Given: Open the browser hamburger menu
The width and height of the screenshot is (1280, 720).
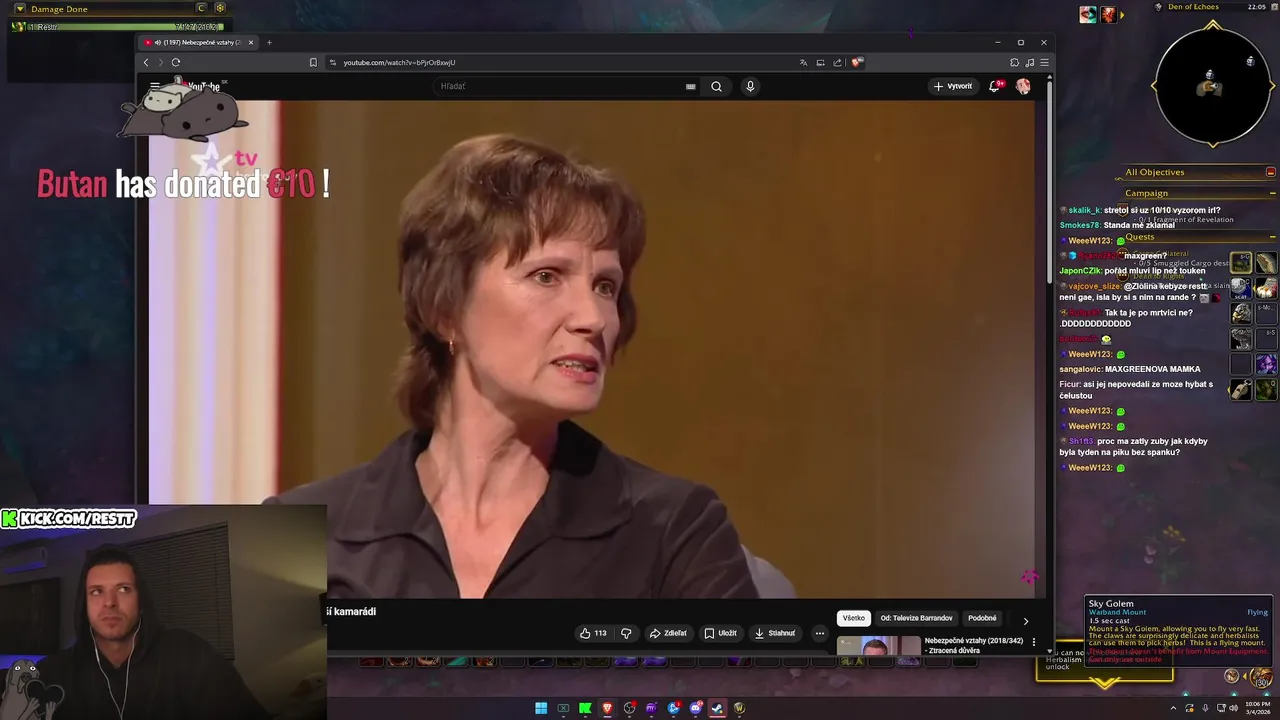Looking at the screenshot, I should point(1044,62).
